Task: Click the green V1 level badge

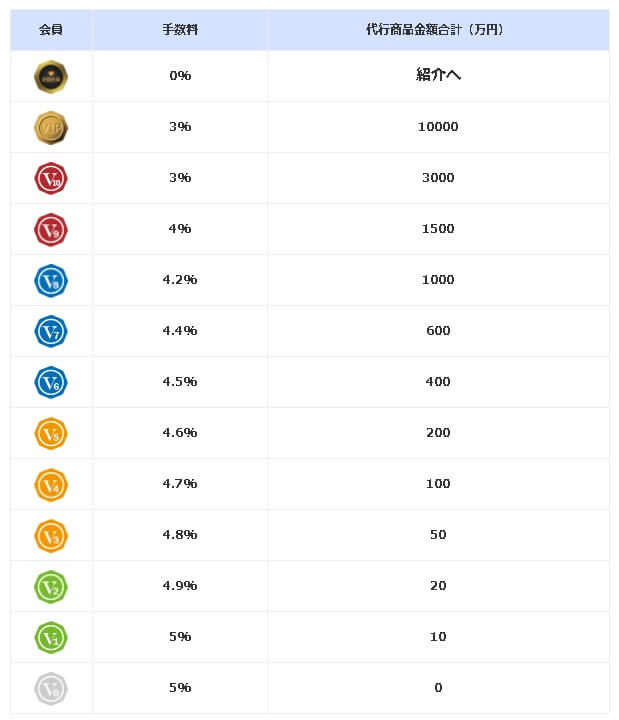Action: 50,637
